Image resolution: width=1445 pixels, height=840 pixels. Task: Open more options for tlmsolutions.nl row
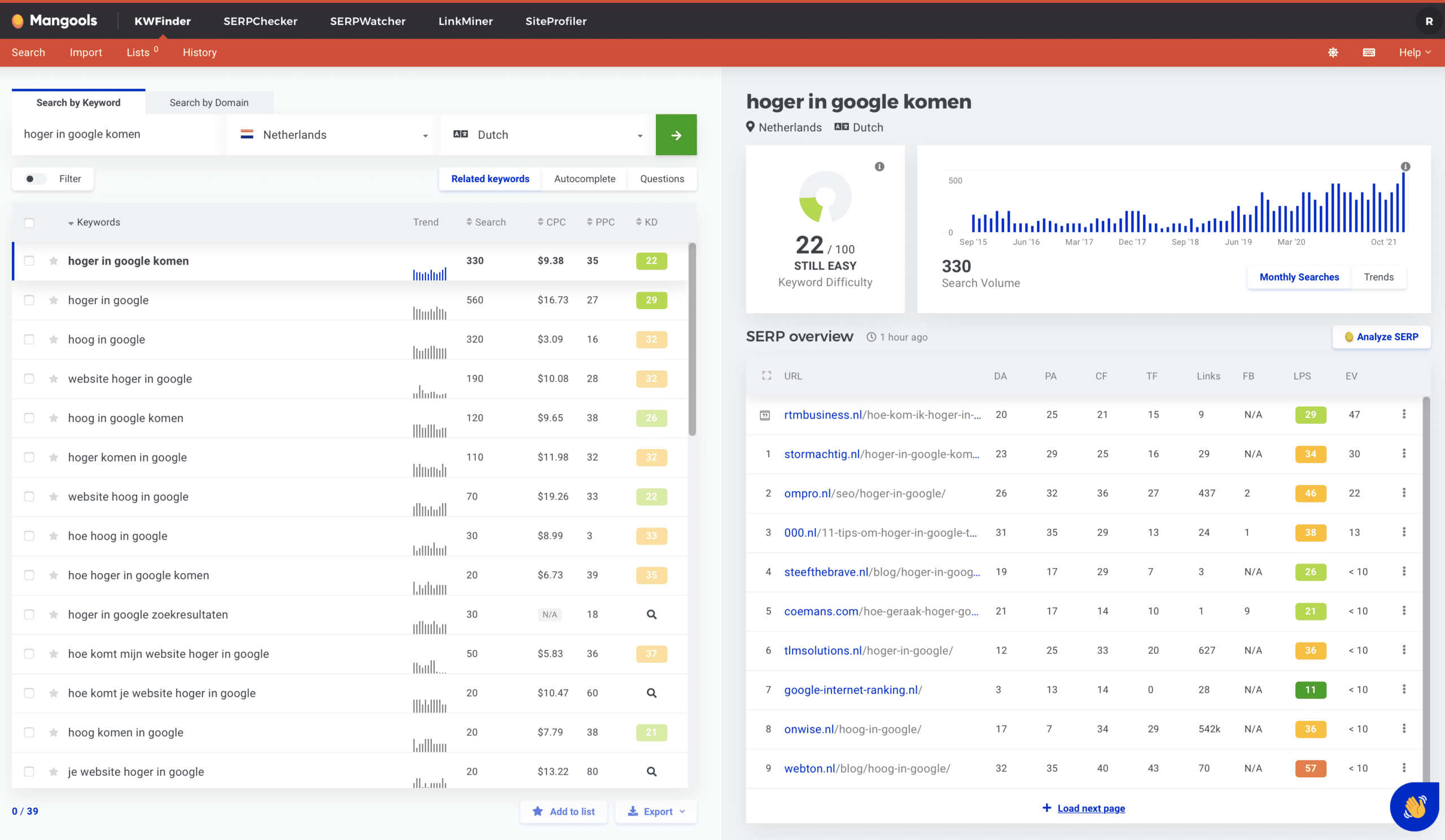pos(1404,650)
